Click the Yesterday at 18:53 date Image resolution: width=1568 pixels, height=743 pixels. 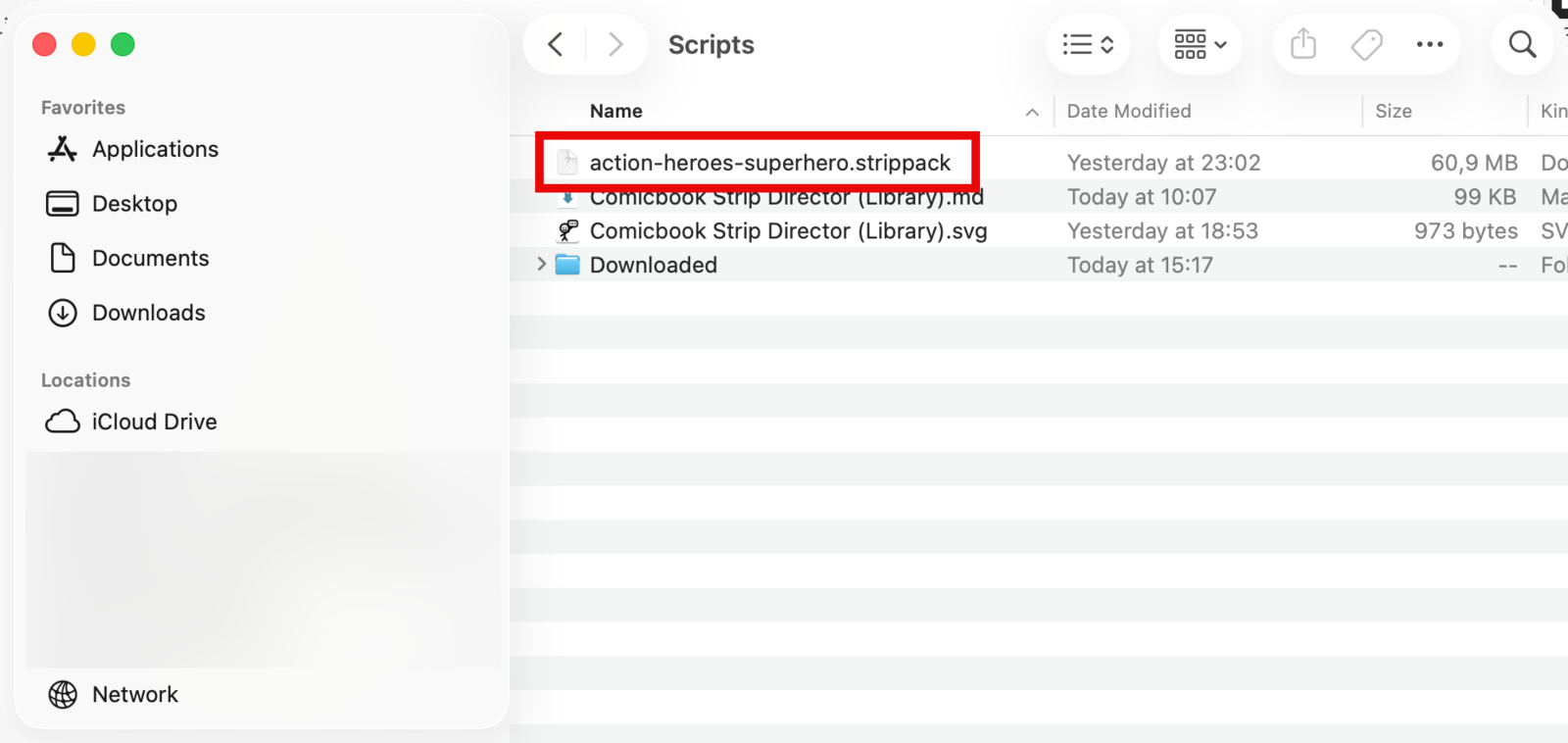(x=1162, y=230)
